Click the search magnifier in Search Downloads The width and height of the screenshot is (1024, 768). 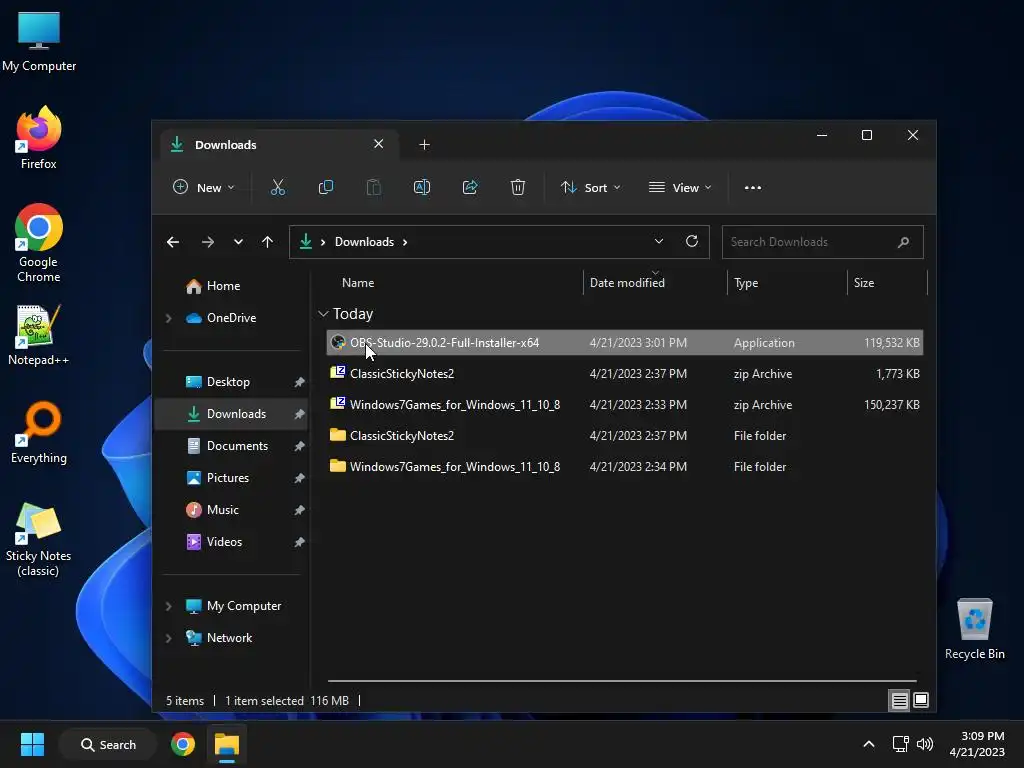click(x=903, y=242)
